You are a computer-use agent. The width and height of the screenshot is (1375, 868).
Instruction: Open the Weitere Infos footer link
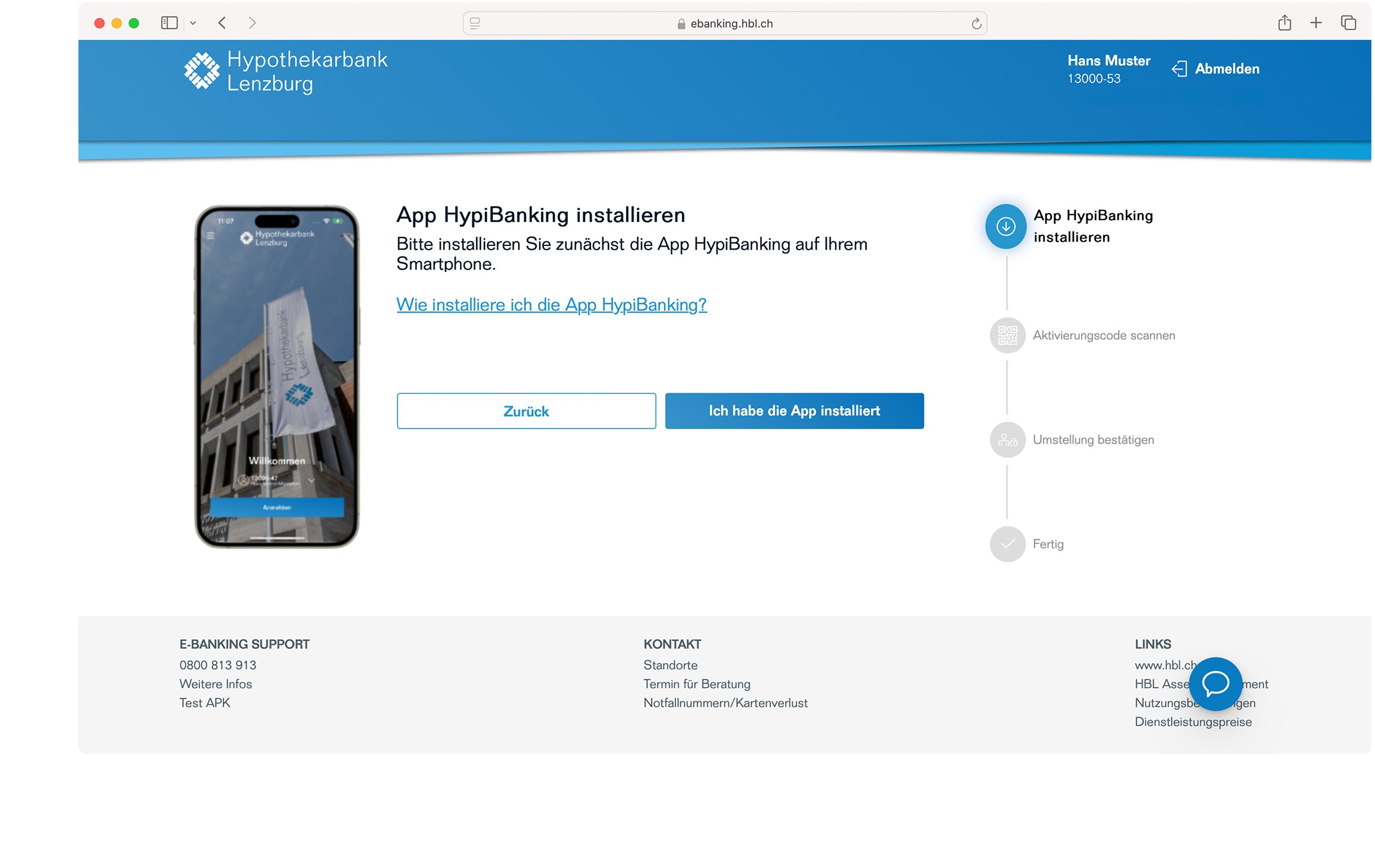pyautogui.click(x=216, y=684)
